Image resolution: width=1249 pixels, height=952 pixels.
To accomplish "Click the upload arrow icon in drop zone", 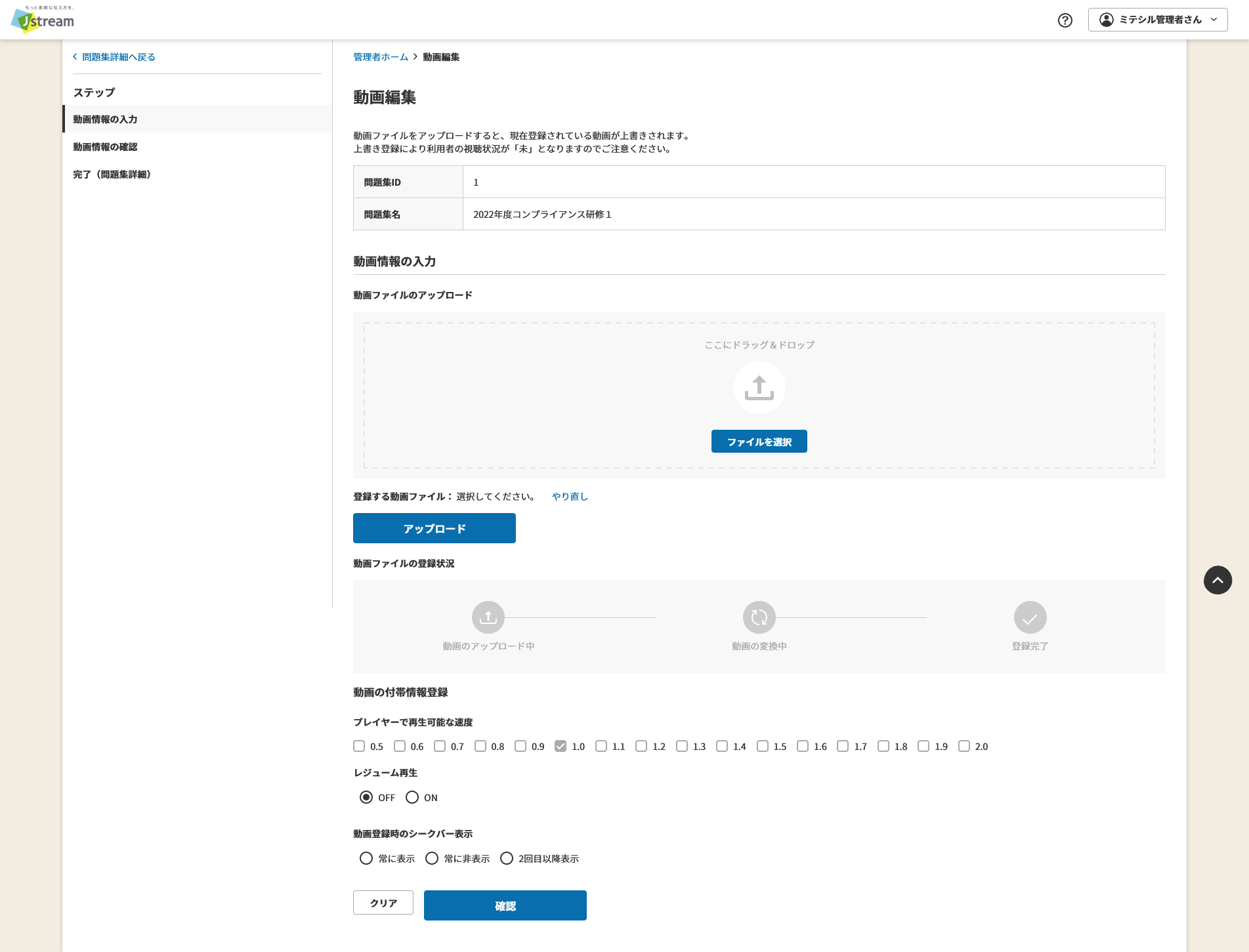I will click(x=759, y=388).
